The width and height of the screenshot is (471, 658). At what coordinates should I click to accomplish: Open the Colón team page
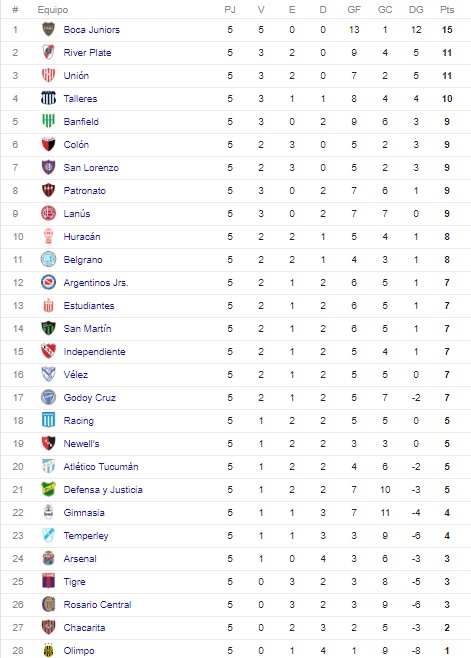coord(76,145)
